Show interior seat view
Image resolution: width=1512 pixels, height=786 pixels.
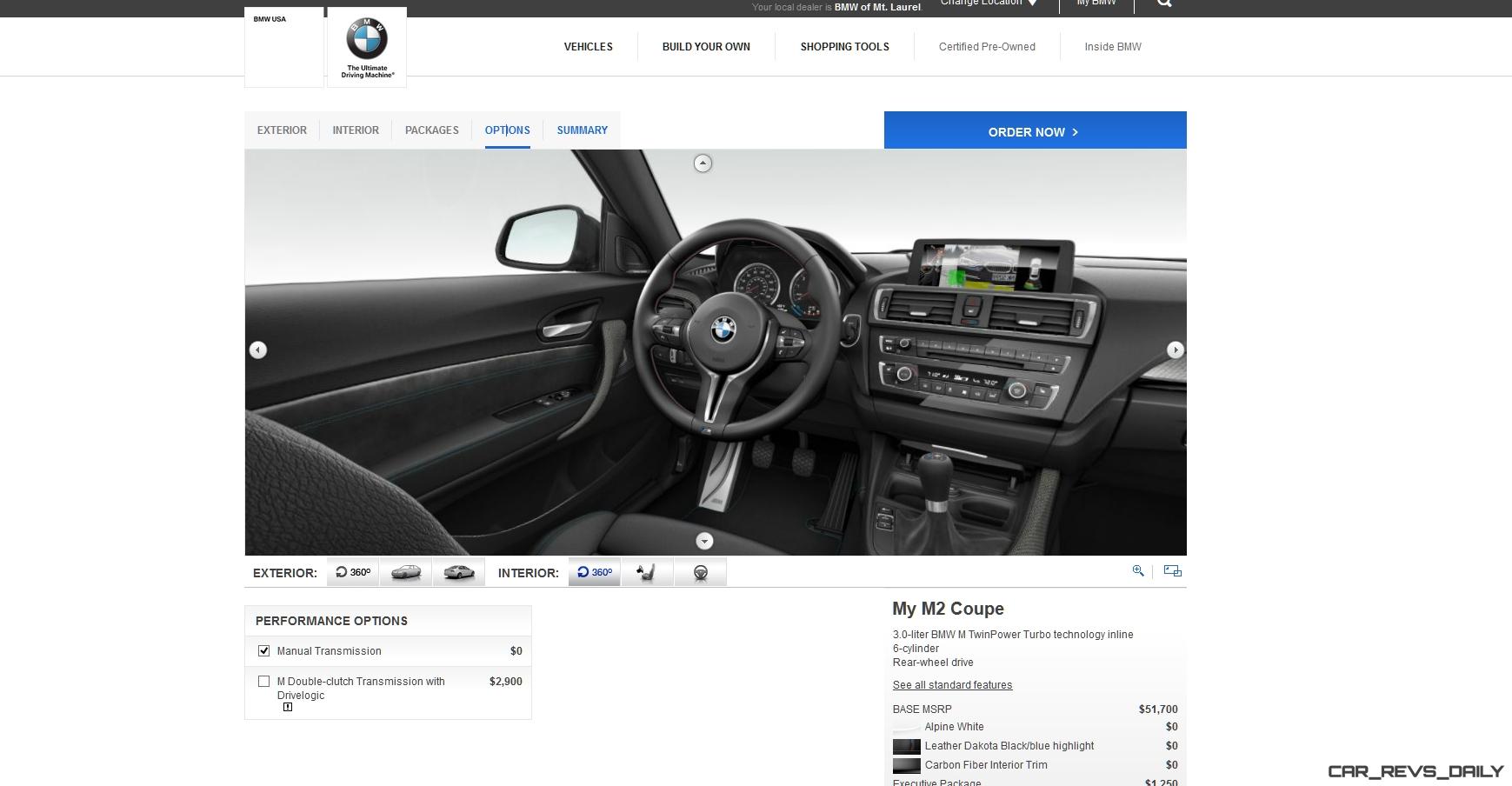(x=648, y=572)
